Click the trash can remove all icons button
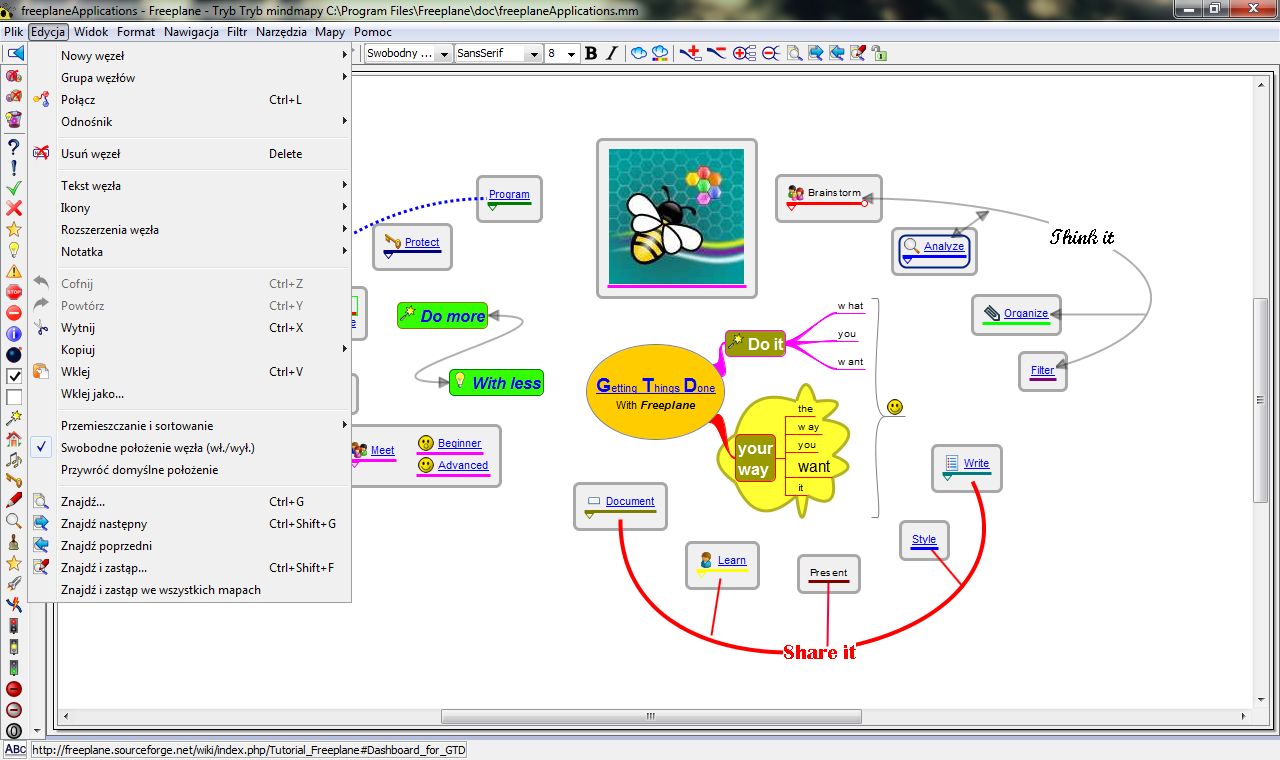 (14, 120)
